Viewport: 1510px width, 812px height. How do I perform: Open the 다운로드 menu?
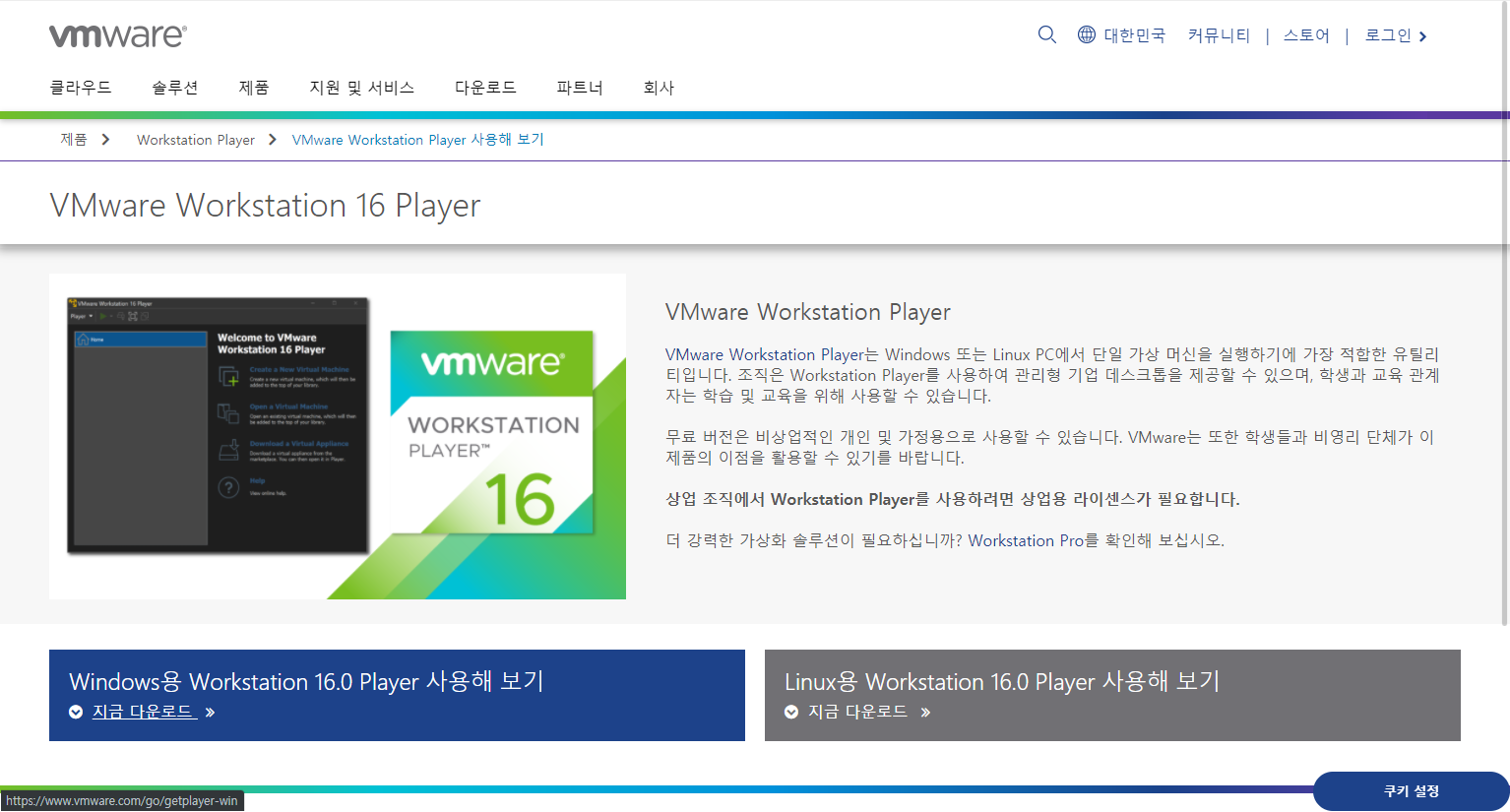485,88
